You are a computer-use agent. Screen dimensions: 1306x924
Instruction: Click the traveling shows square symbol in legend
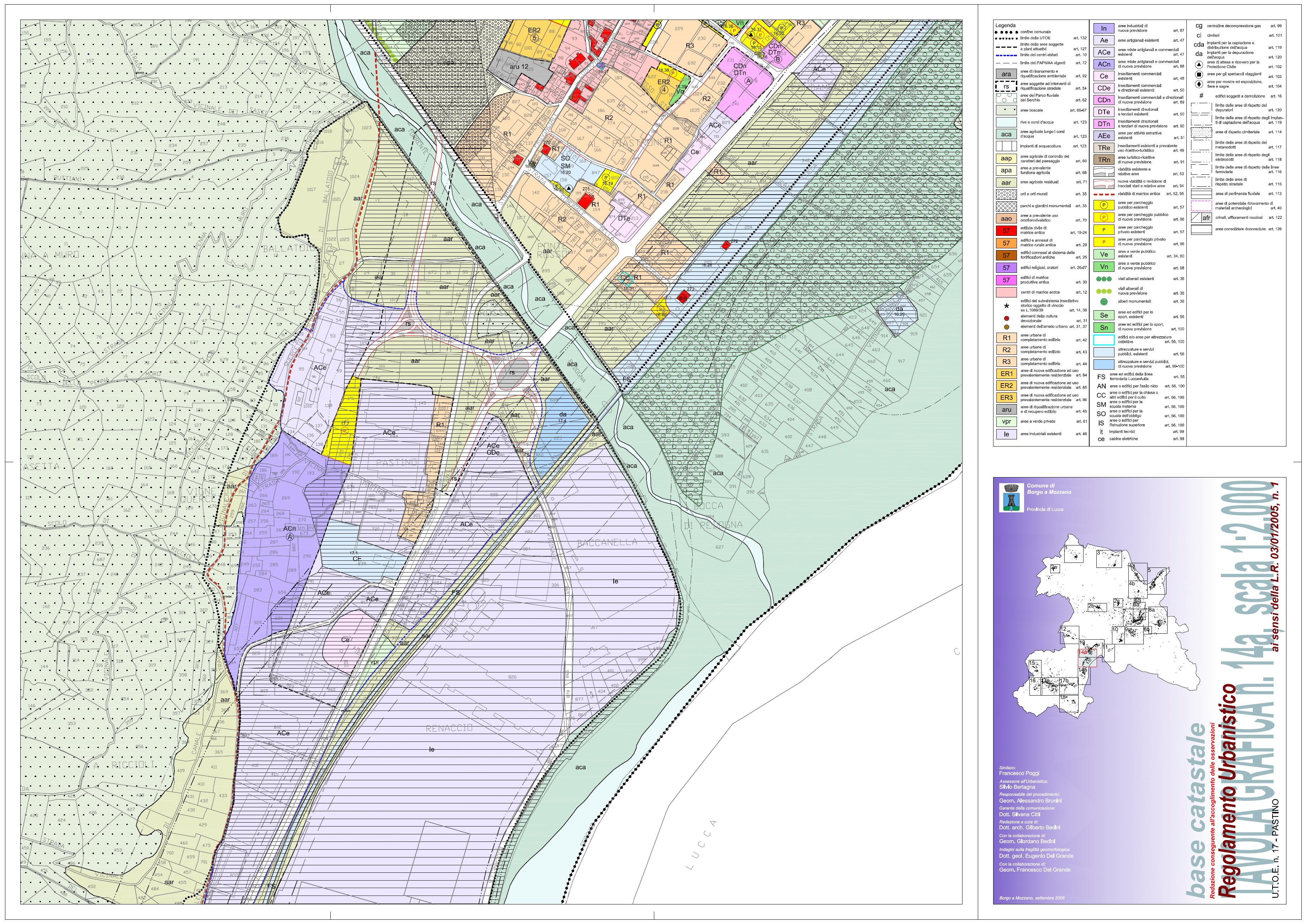click(1199, 74)
